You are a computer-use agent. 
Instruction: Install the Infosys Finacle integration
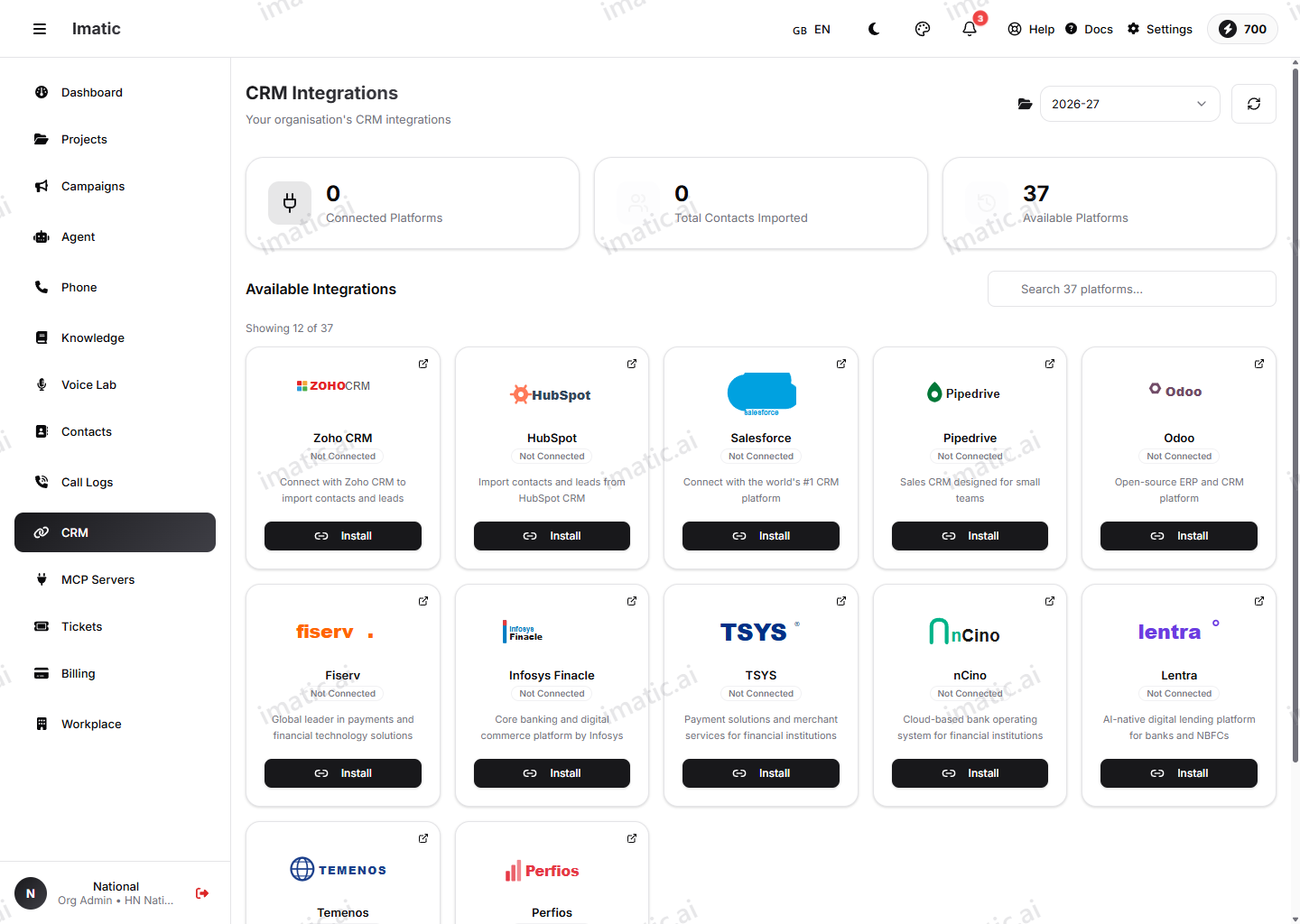click(x=552, y=773)
